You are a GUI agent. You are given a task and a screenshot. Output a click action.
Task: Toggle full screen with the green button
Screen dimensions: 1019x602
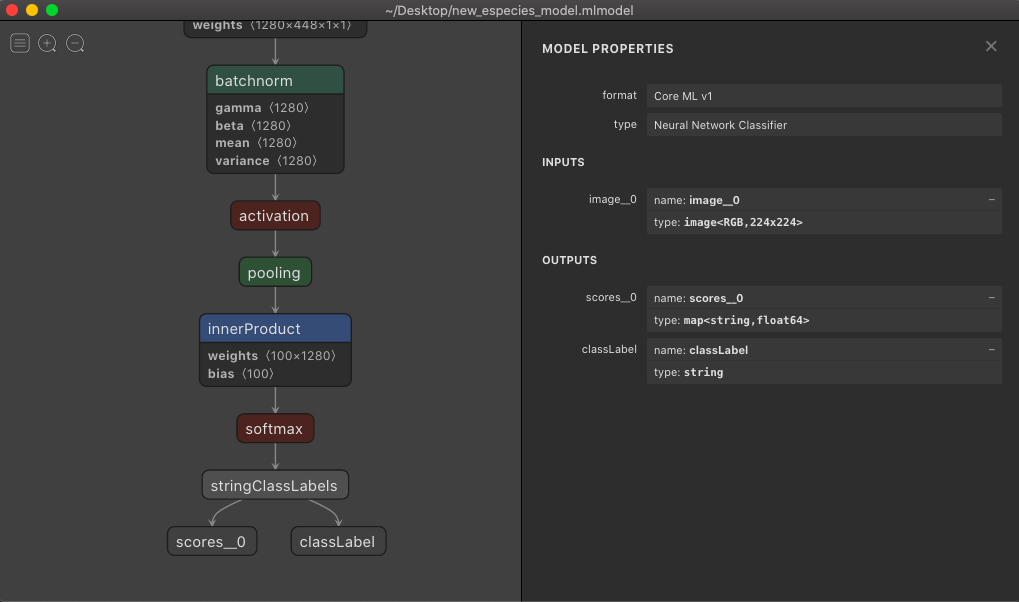point(52,10)
